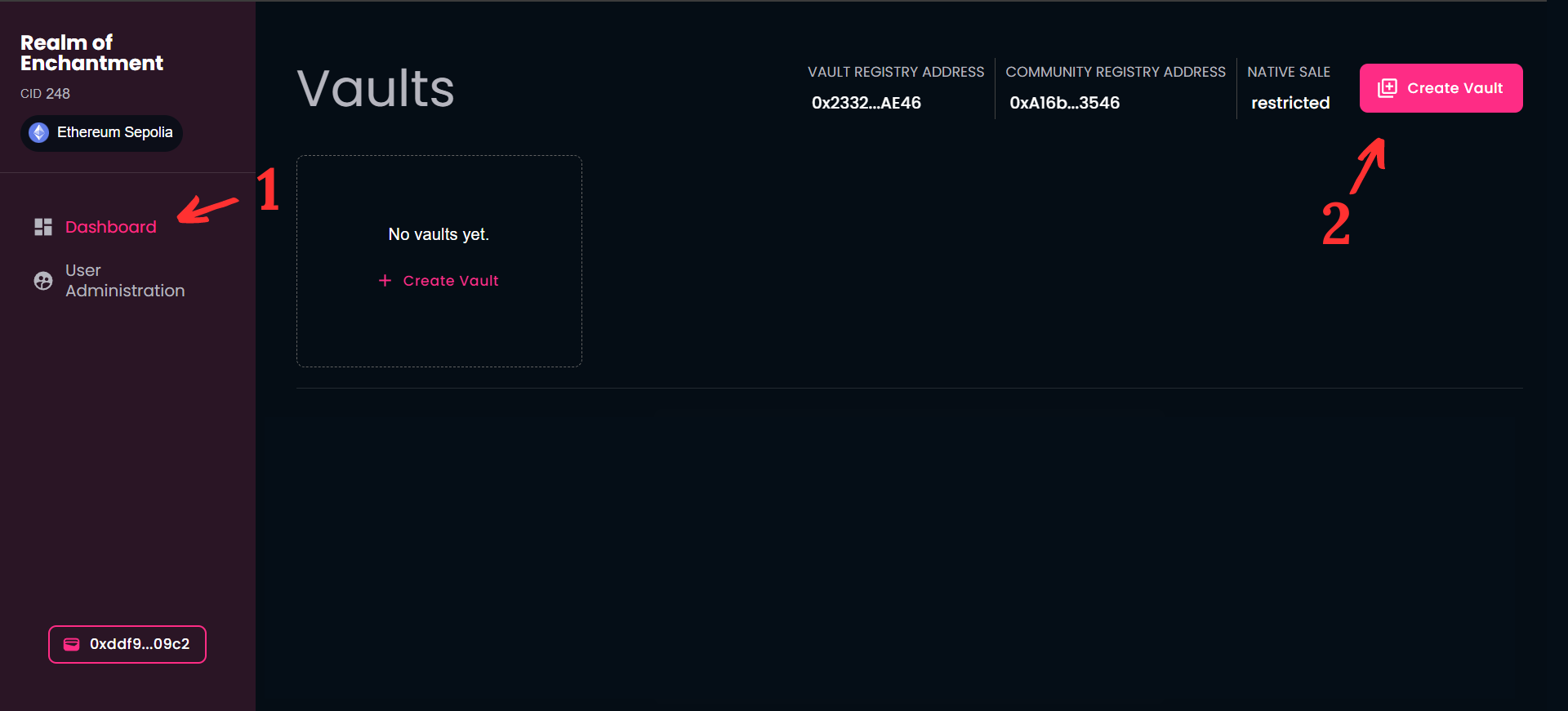The height and width of the screenshot is (711, 1568).
Task: Click the wallet icon beside 0xddf9...09c2
Action: [72, 644]
